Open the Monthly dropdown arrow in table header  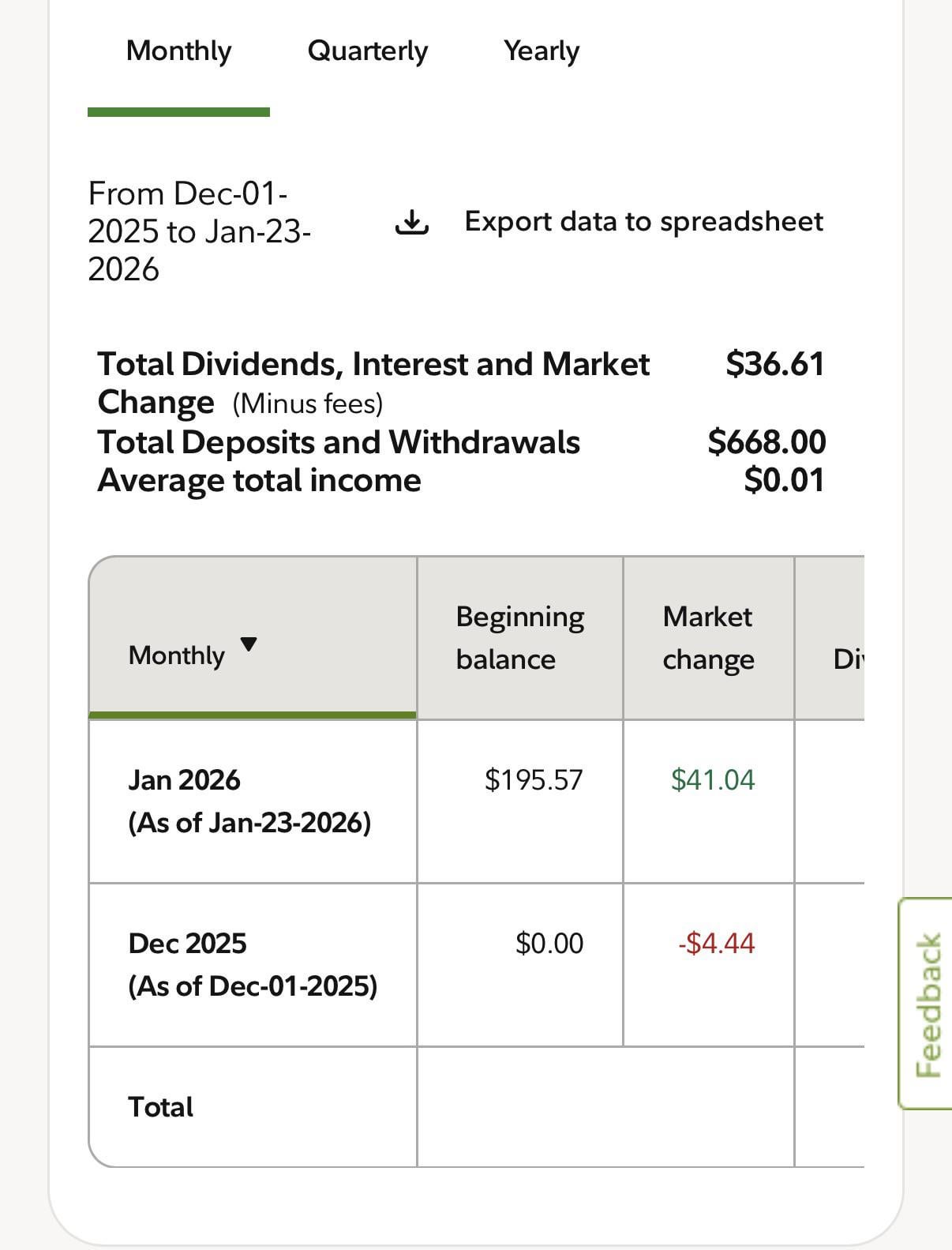click(x=248, y=644)
